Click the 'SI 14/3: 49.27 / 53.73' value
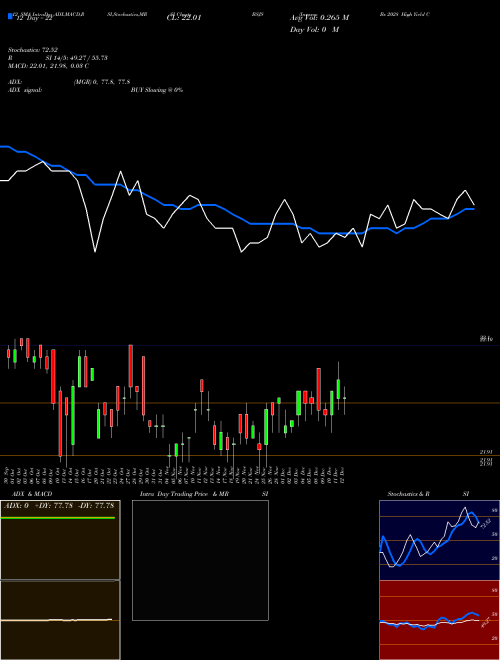 pyautogui.click(x=77, y=58)
